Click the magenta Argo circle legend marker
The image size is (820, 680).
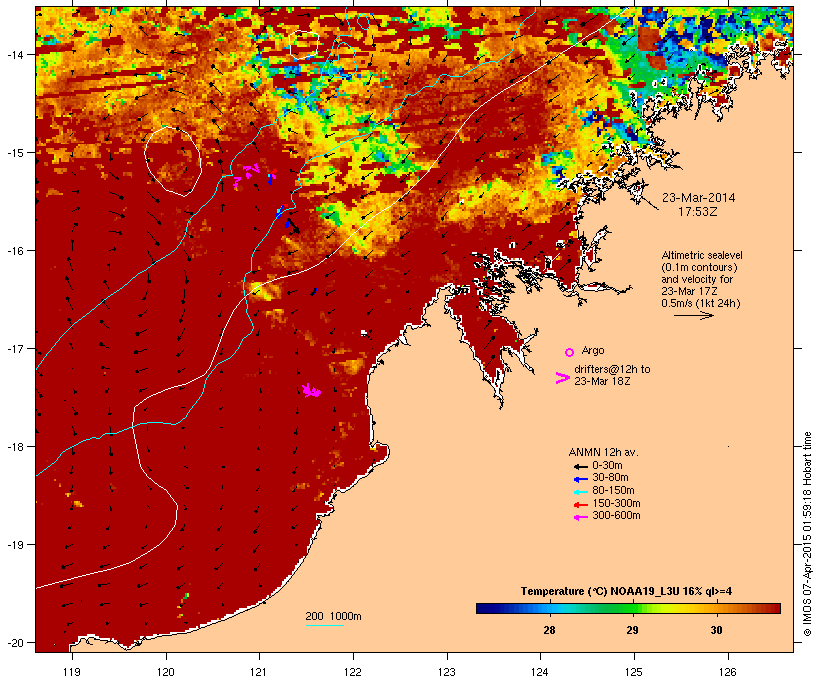coord(570,353)
